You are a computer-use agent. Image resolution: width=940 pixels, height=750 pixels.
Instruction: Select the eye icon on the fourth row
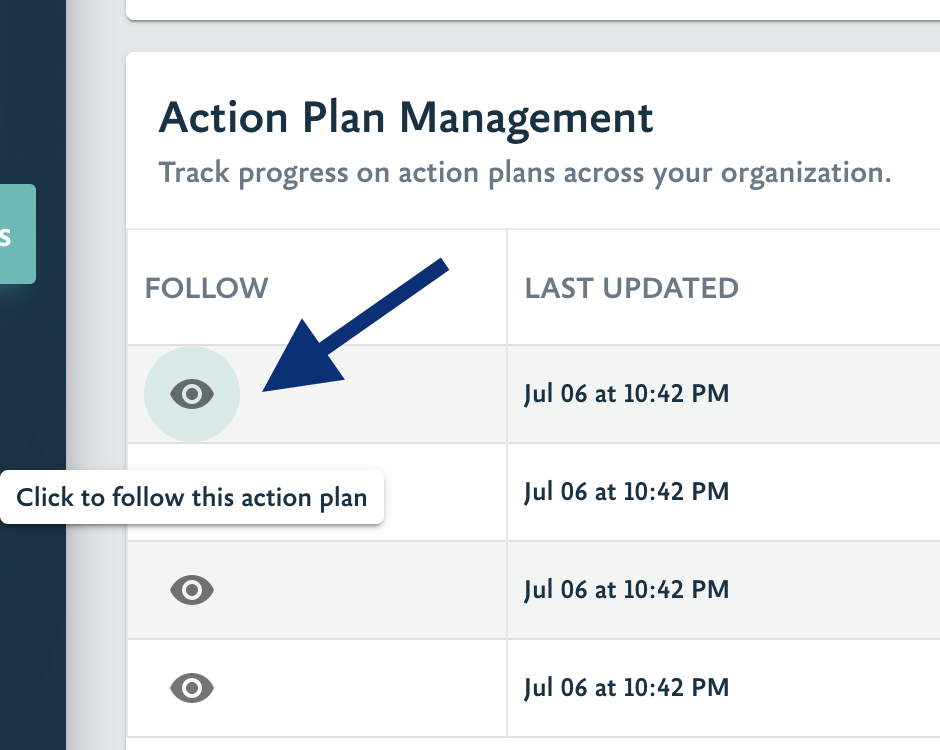click(191, 688)
